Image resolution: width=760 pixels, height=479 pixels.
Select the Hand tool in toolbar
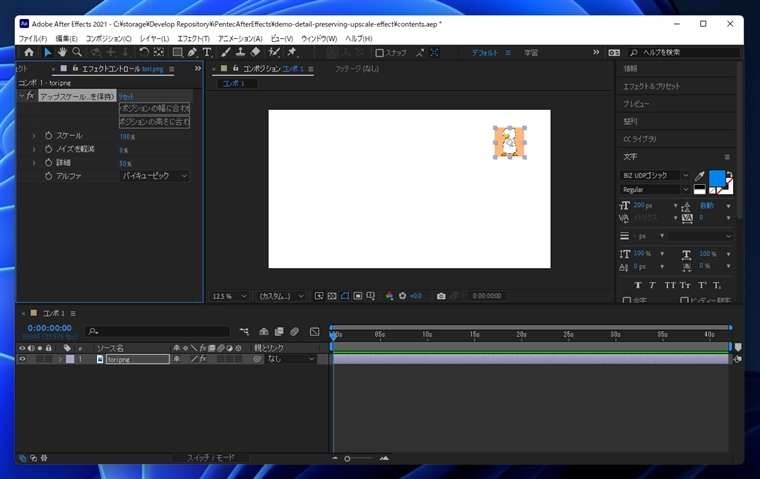(x=62, y=52)
